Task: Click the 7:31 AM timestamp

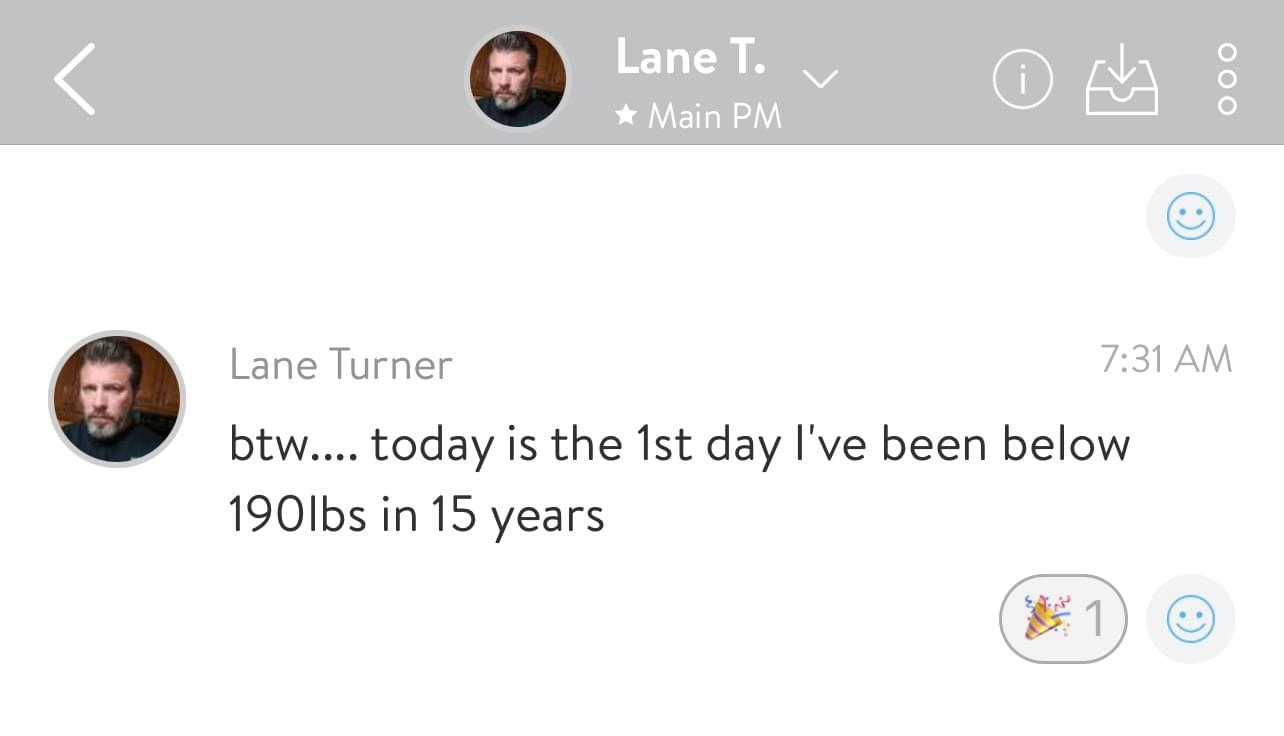Action: (x=1166, y=360)
